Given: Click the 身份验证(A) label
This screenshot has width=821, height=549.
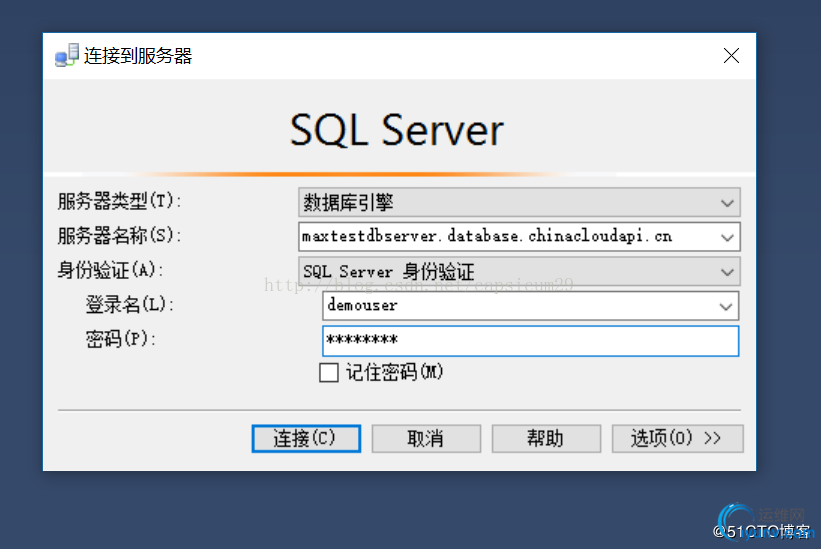Looking at the screenshot, I should tap(110, 270).
